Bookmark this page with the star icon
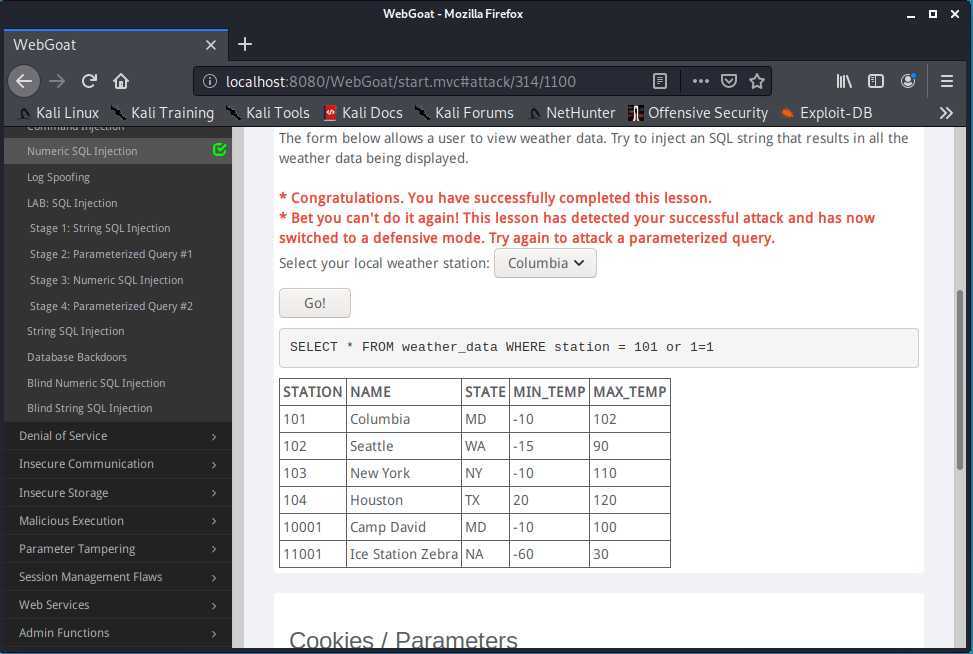This screenshot has width=973, height=654. pyautogui.click(x=757, y=81)
